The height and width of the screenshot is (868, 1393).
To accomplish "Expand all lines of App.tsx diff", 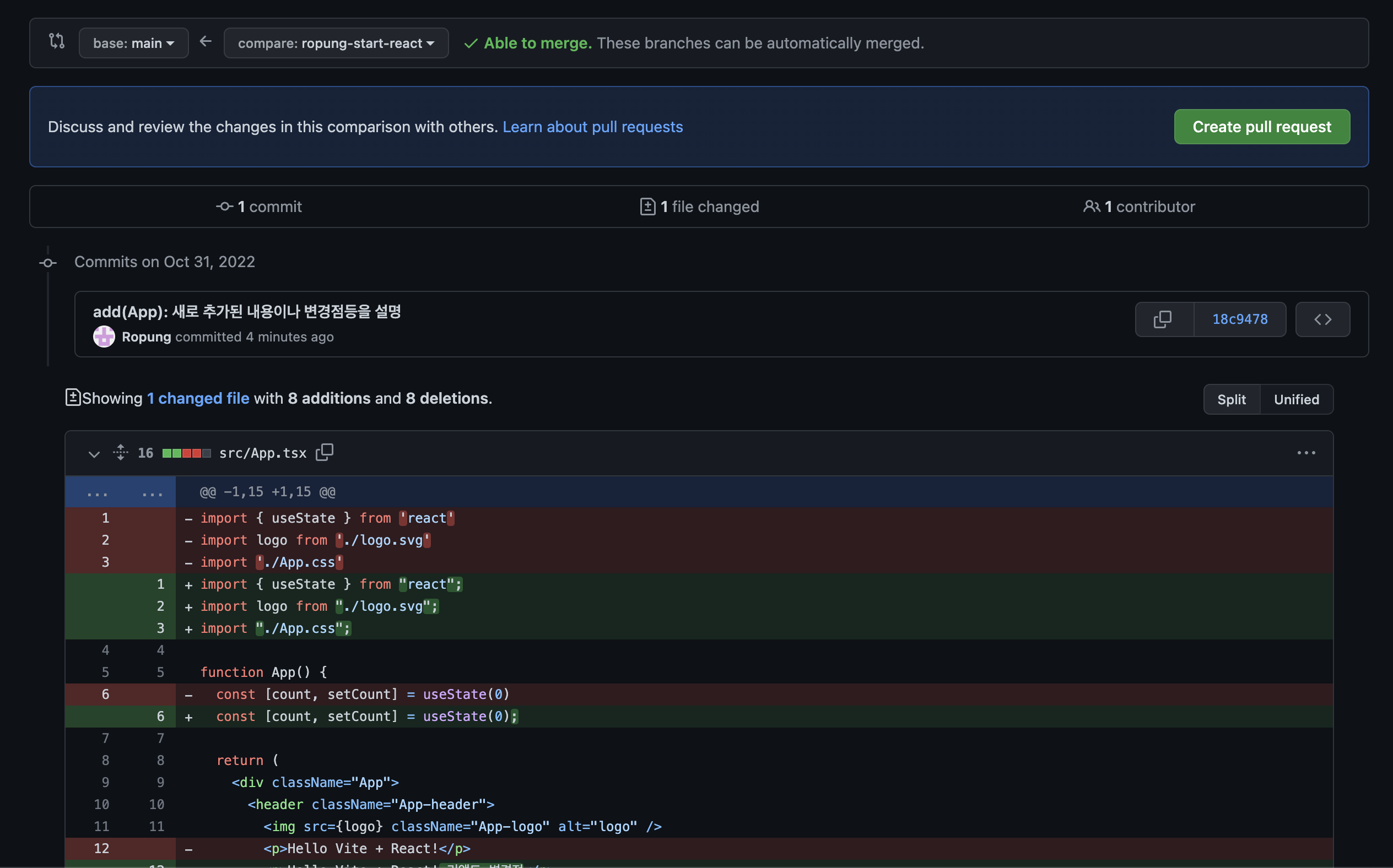I will point(121,452).
